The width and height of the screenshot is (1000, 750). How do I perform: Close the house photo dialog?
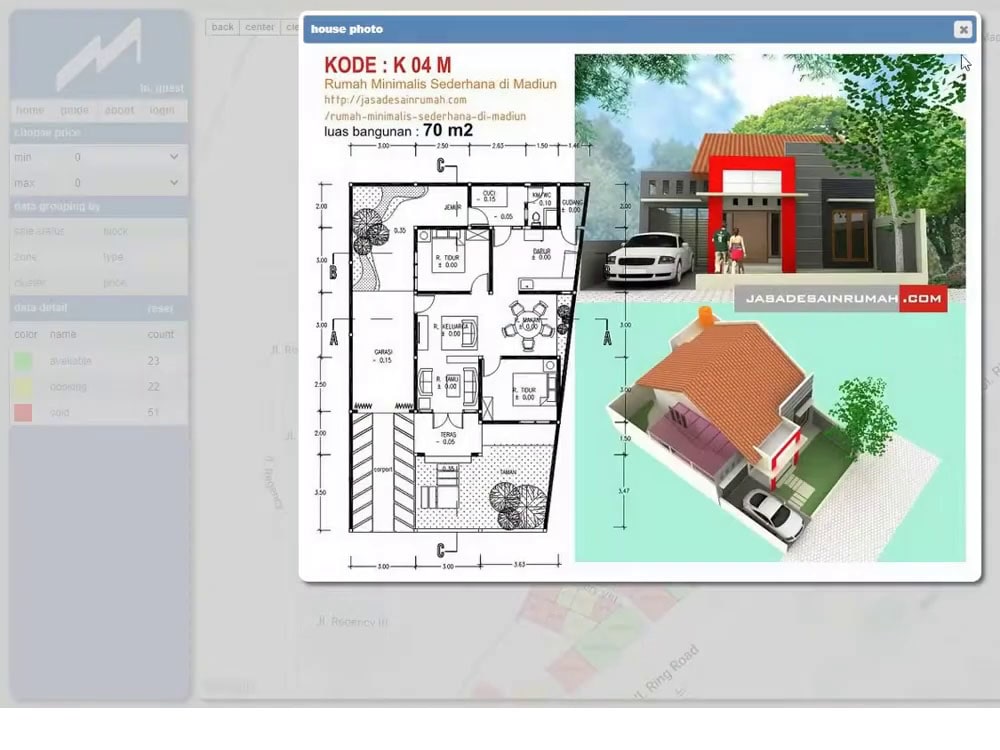click(962, 29)
